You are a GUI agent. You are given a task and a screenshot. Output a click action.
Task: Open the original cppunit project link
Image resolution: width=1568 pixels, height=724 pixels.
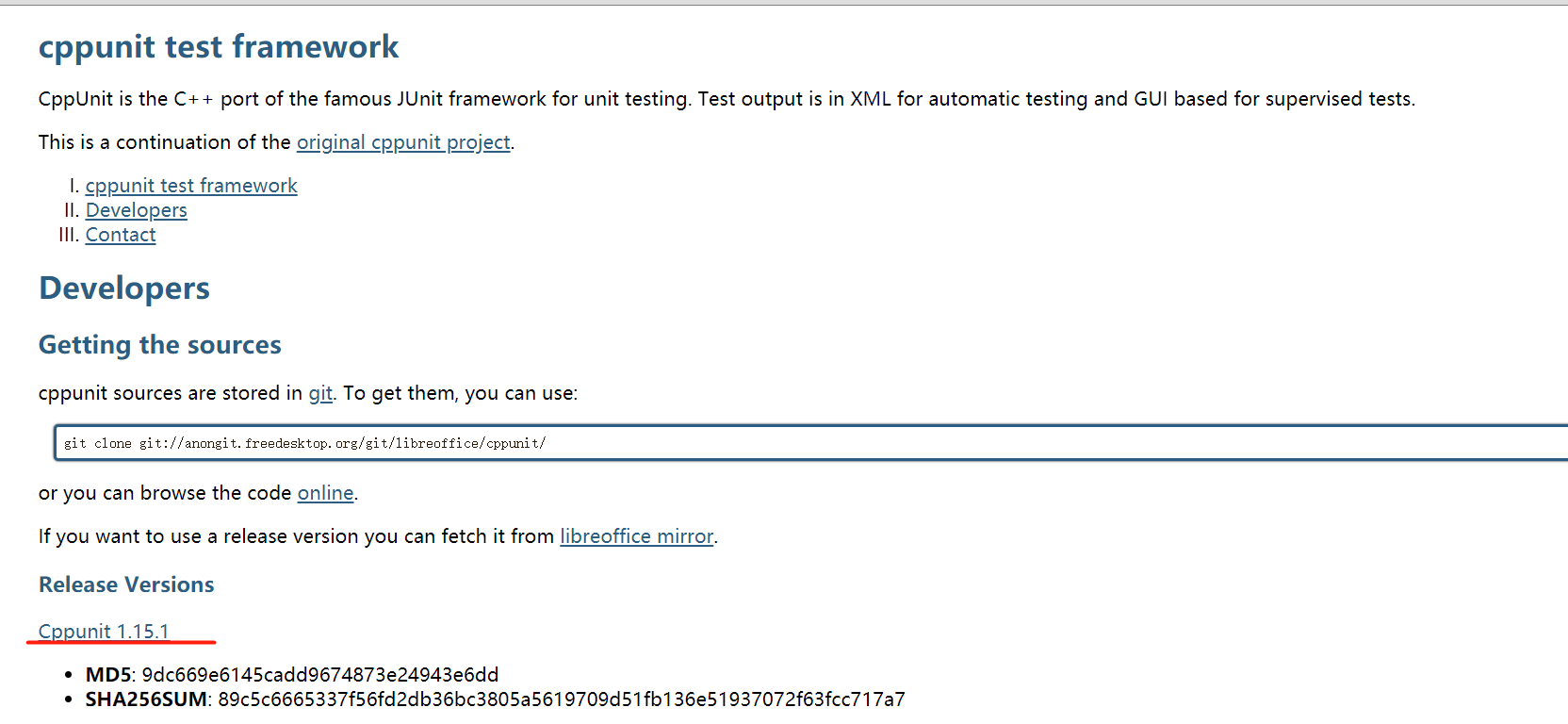pos(403,142)
